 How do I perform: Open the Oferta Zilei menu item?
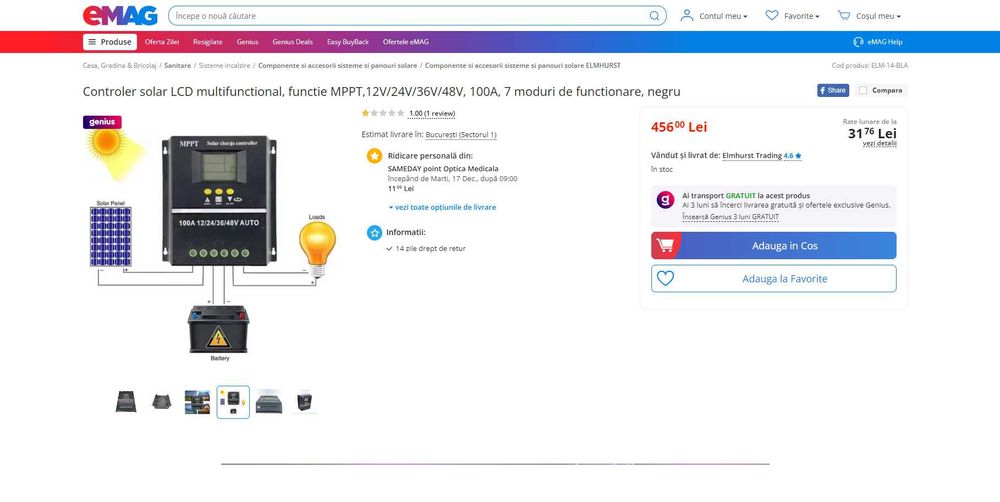(162, 42)
